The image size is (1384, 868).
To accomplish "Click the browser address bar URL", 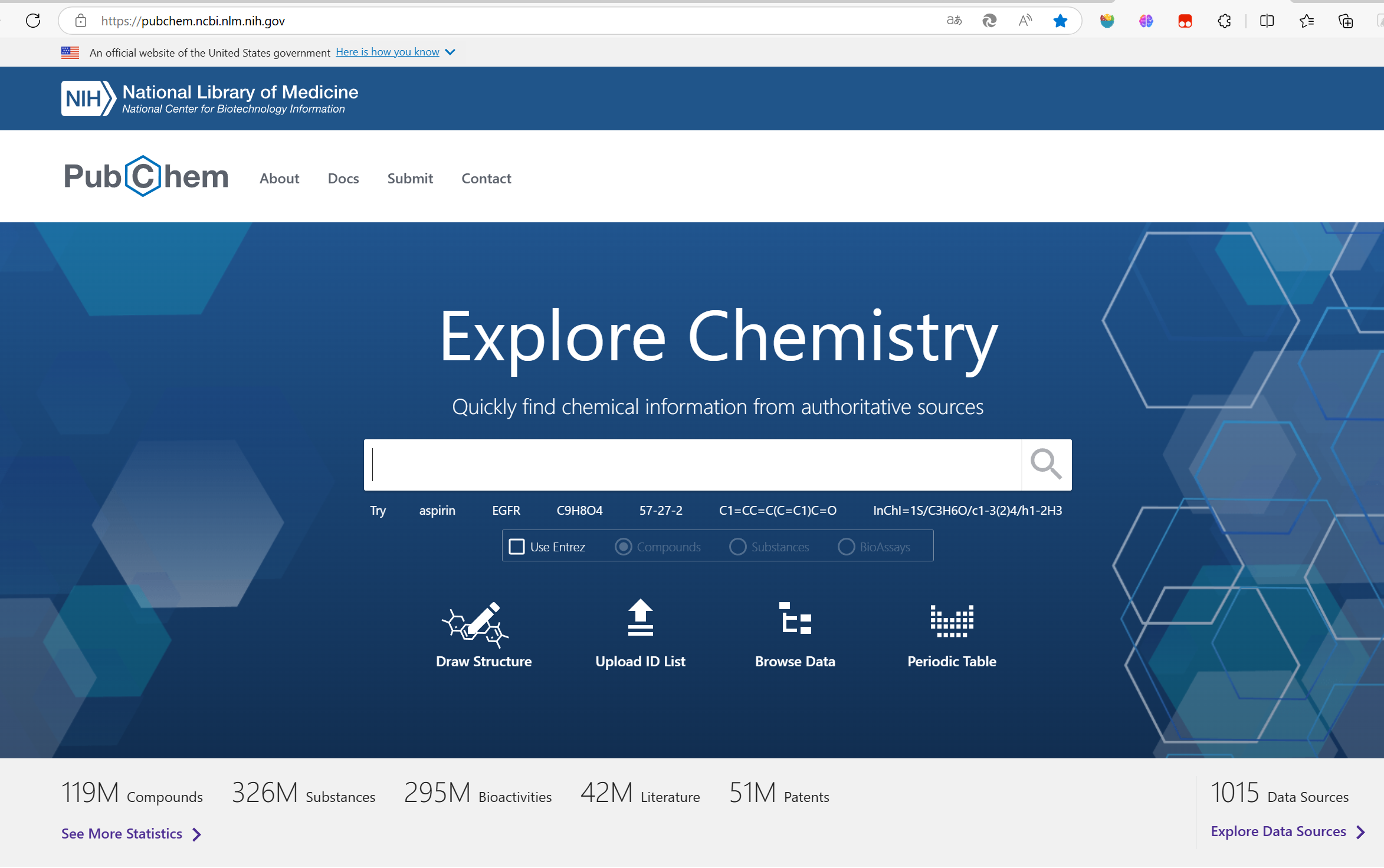I will pos(193,21).
